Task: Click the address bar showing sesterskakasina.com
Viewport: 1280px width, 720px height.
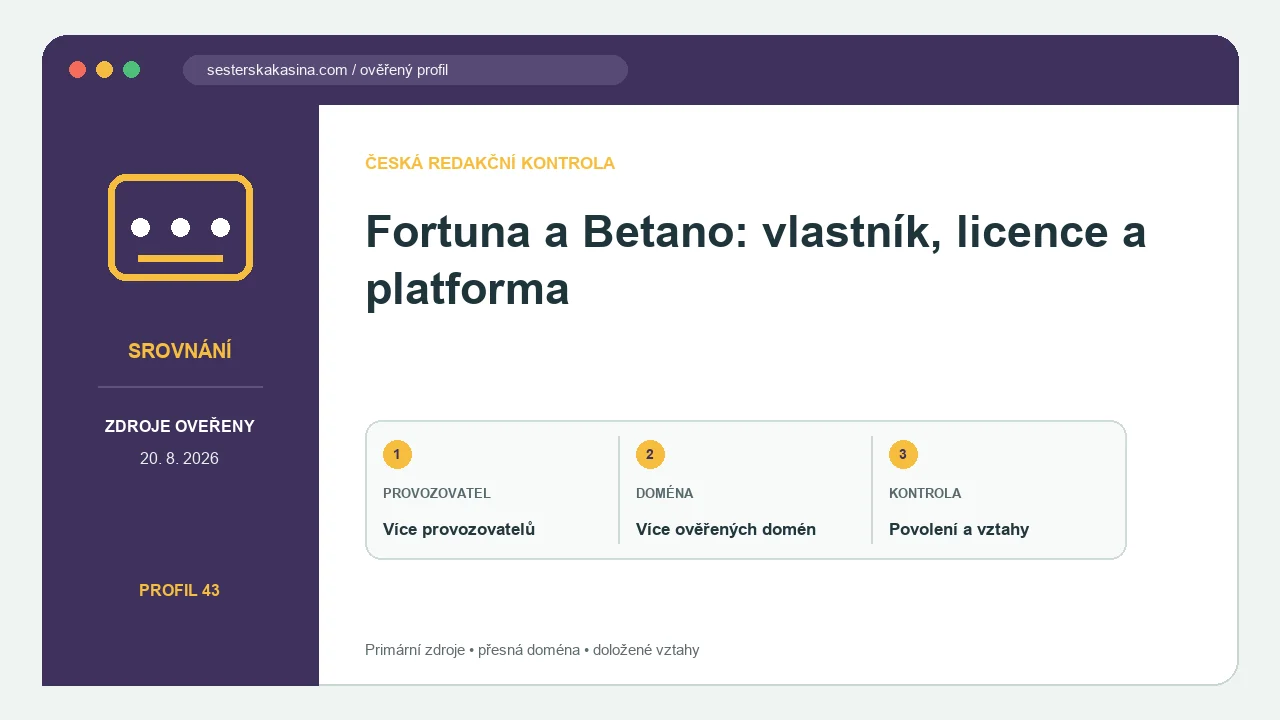Action: pyautogui.click(x=405, y=70)
